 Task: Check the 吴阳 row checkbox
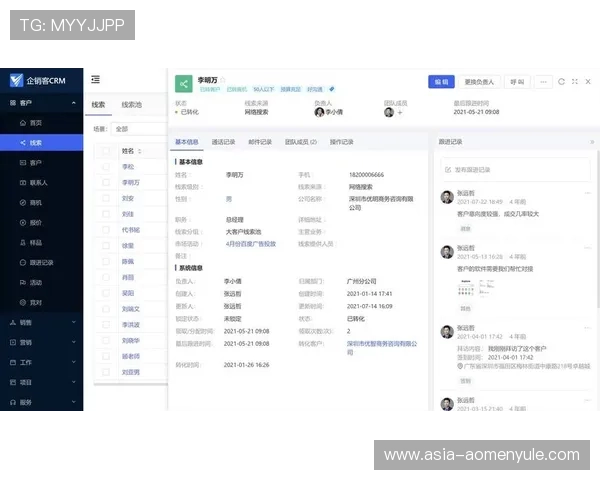106,293
